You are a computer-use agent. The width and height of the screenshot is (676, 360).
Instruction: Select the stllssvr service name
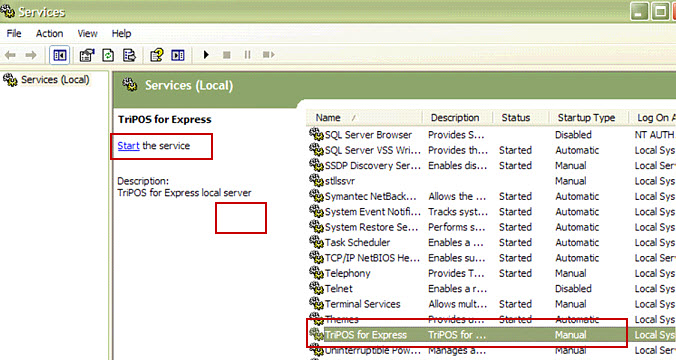click(x=340, y=181)
